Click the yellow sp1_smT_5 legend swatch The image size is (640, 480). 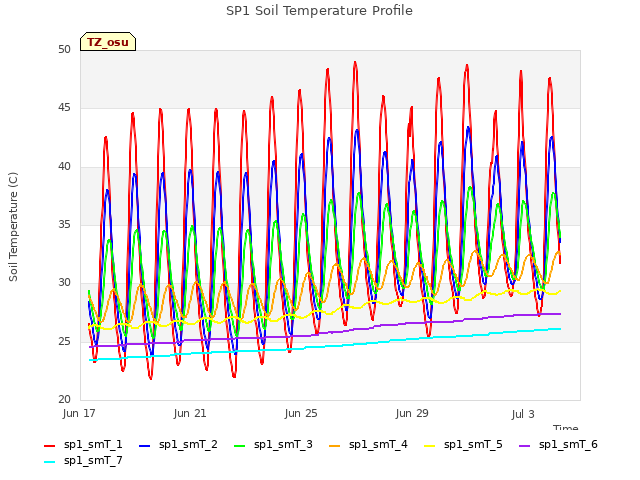click(429, 446)
